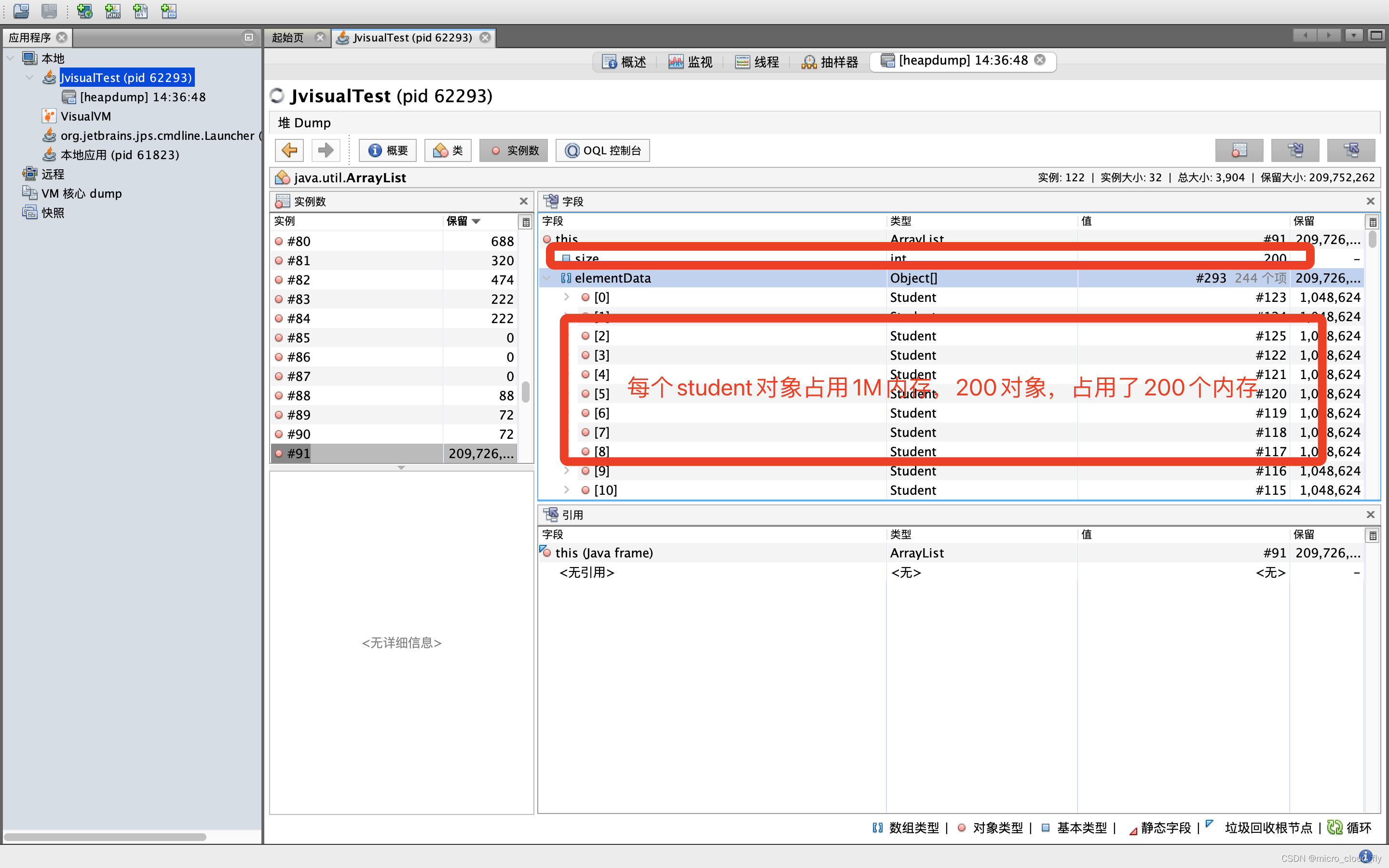Collapse the JvisualTest (pid 62293) tree node
1389x868 pixels.
[x=29, y=78]
